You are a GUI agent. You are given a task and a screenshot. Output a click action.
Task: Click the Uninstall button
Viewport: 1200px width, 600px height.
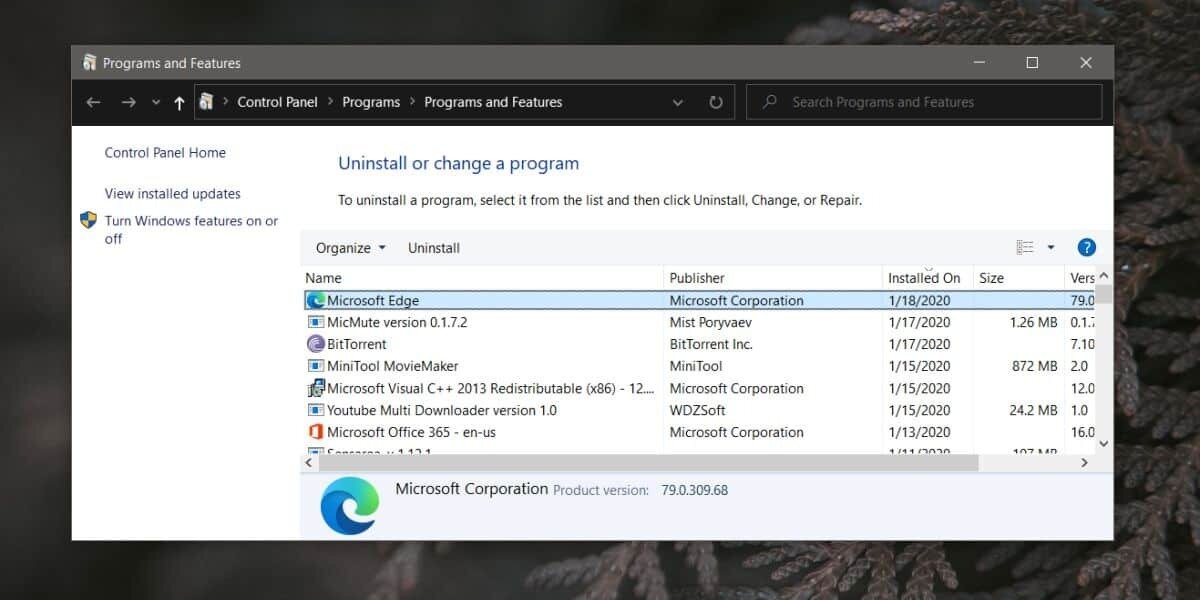(434, 247)
